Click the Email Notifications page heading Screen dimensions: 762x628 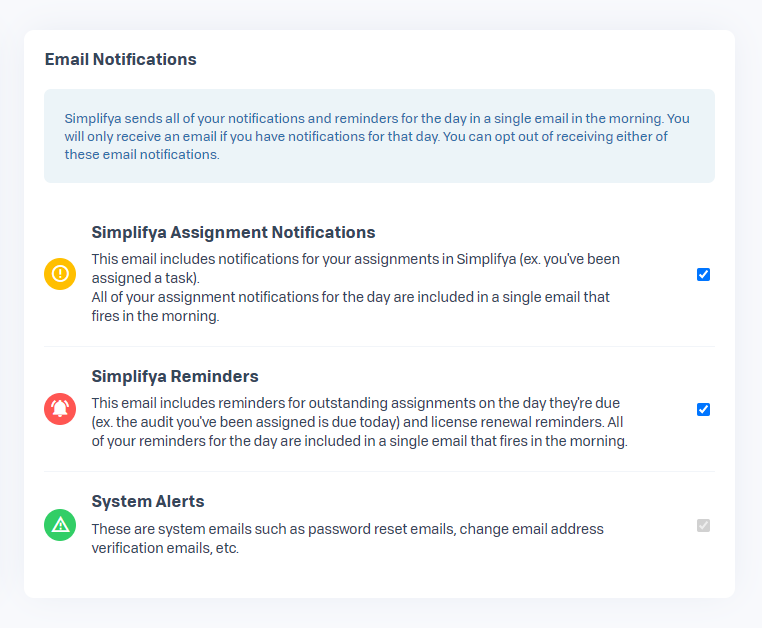121,59
